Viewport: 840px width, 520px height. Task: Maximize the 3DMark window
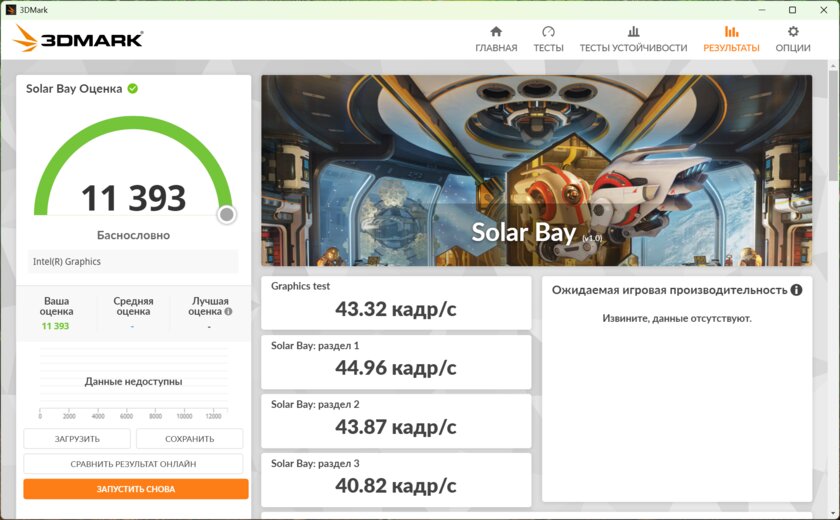tap(792, 10)
